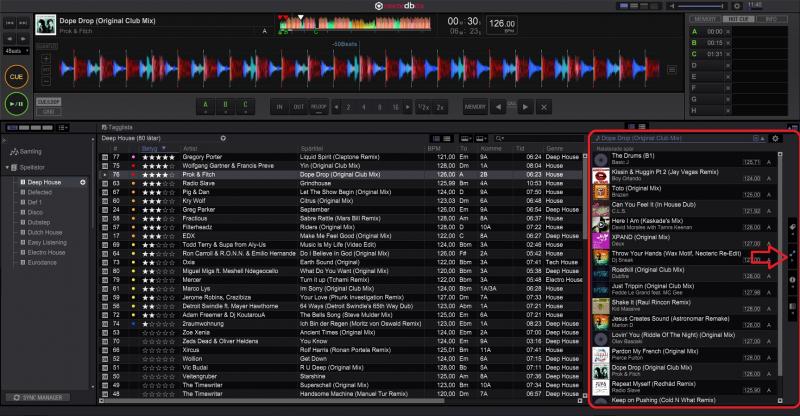Click the RELOOP button
800x416 pixels.
tap(319, 107)
